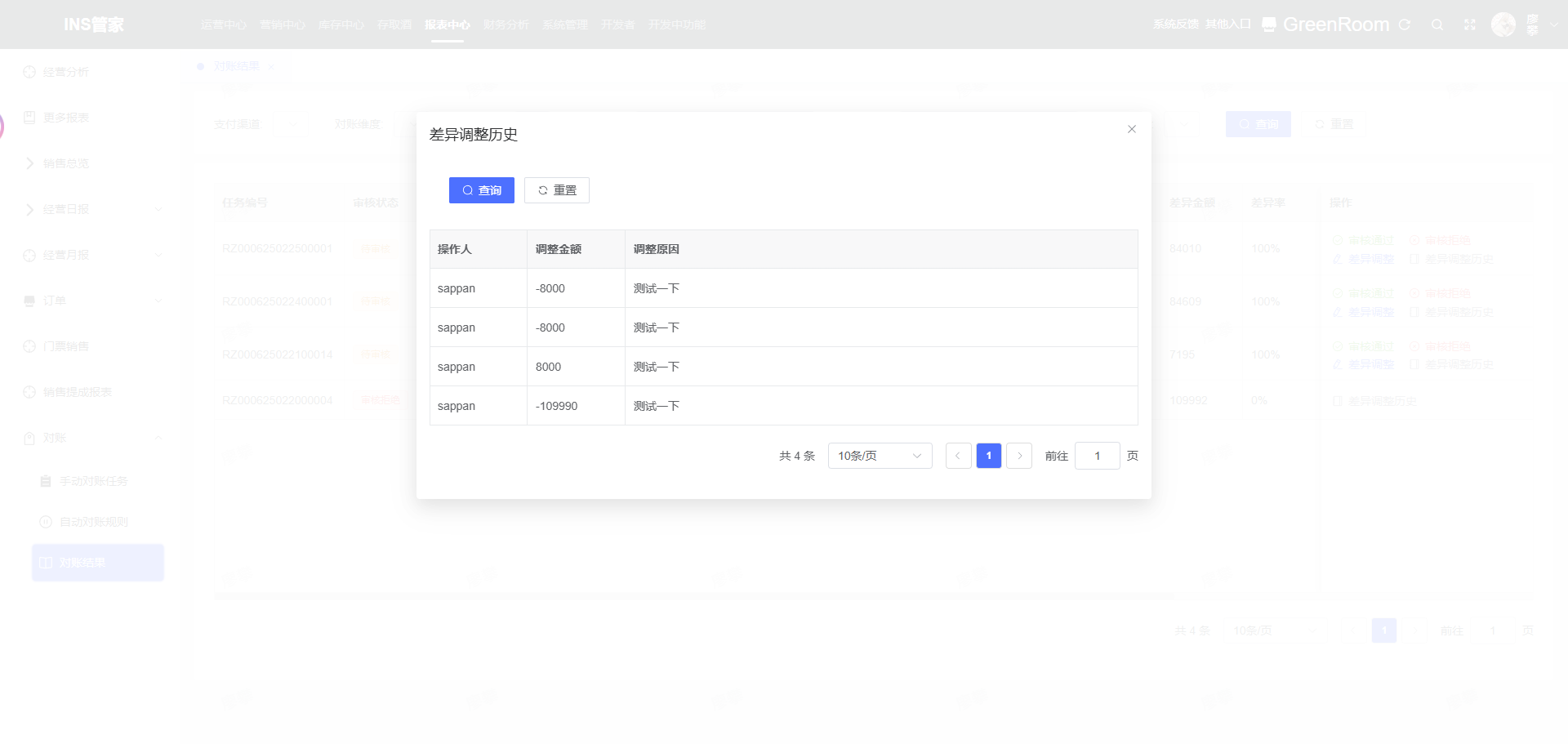
Task: Click the 系统反馈 link in header
Action: [x=1176, y=25]
